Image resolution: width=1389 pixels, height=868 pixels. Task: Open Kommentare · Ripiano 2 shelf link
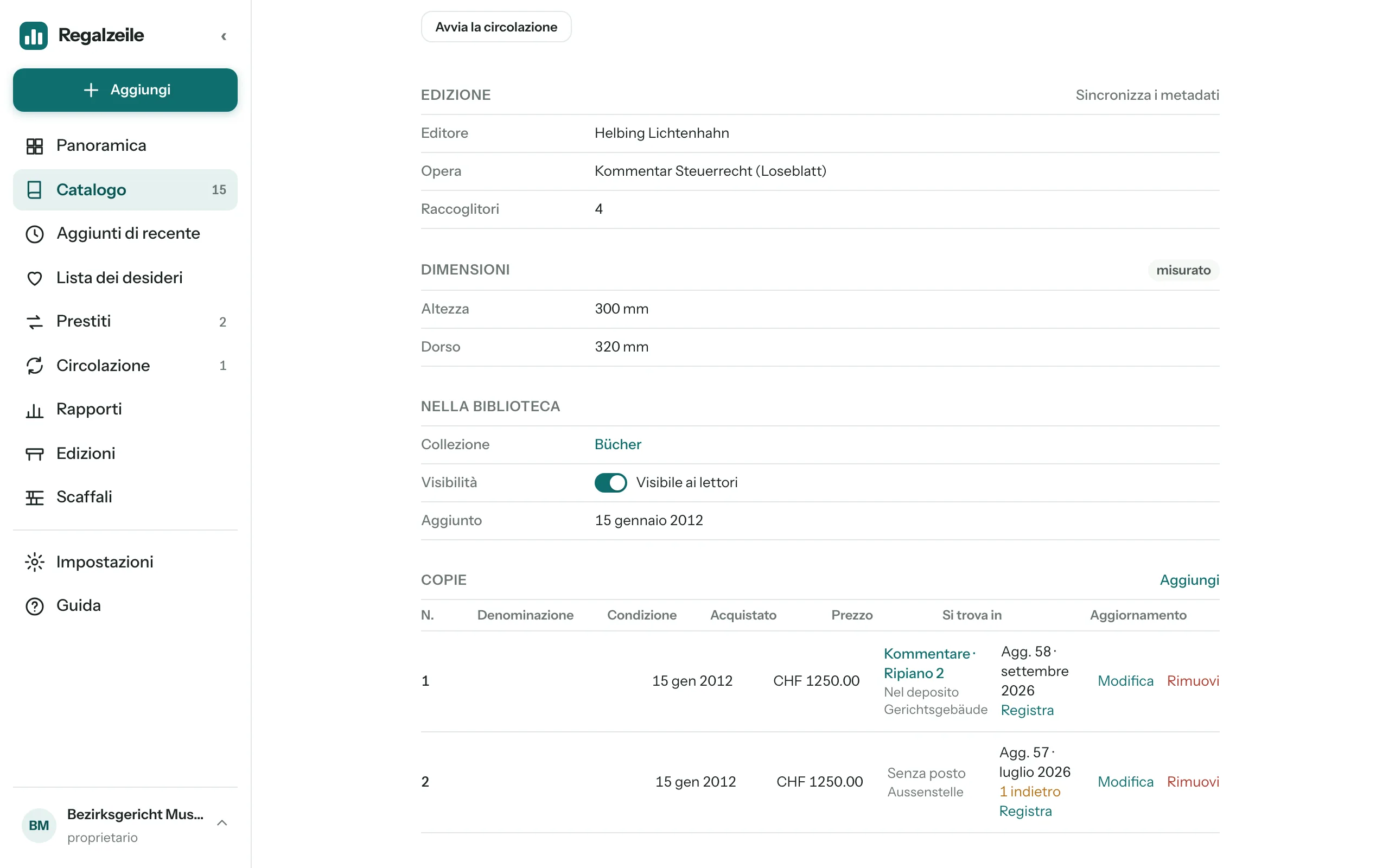coord(929,663)
